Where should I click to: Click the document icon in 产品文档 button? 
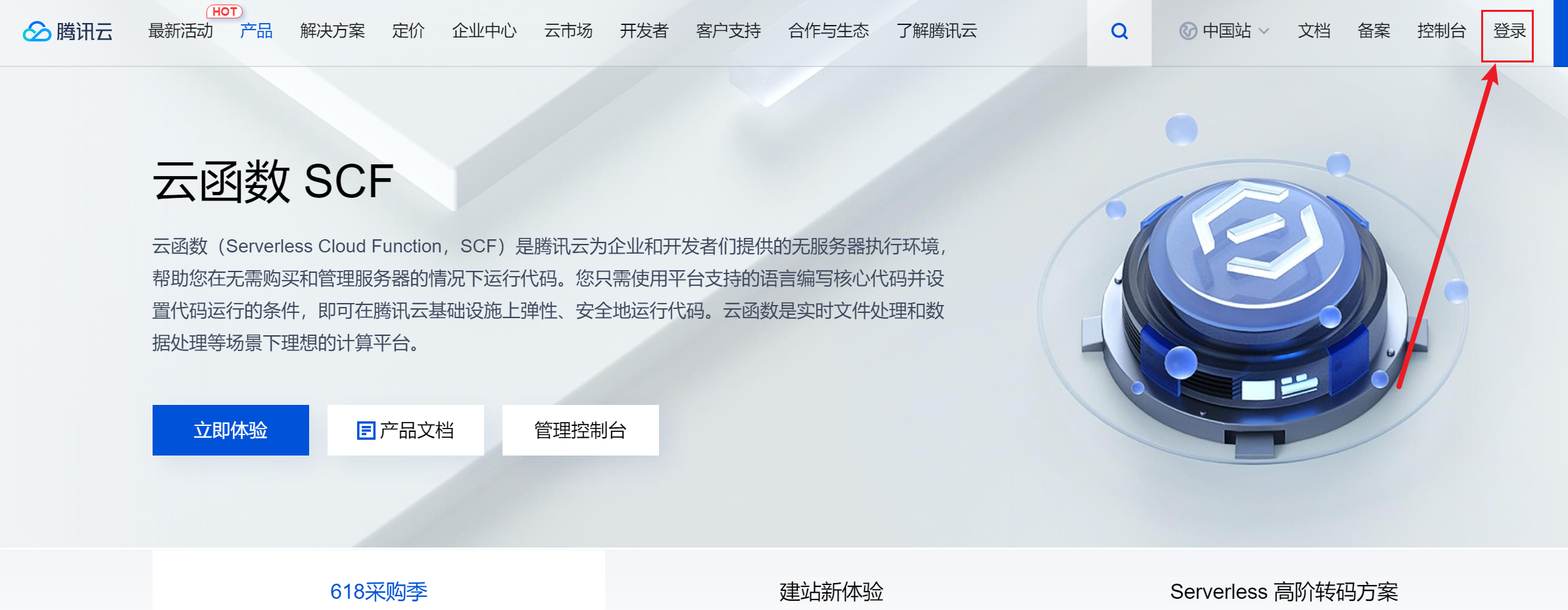click(x=366, y=431)
